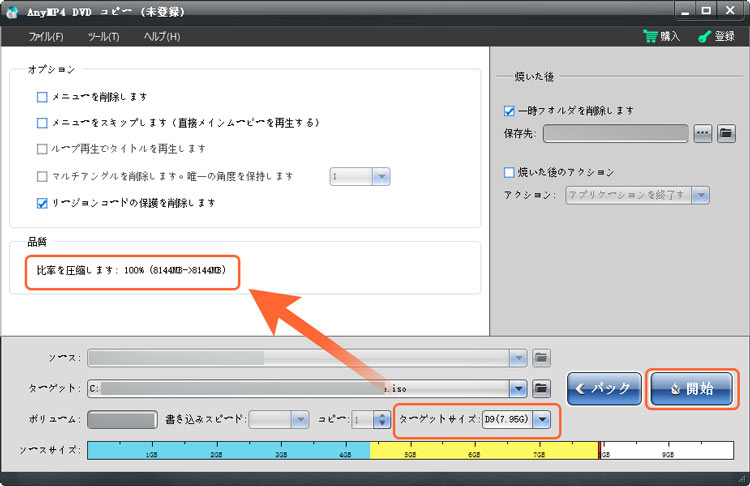
Task: Click the 購入 purchase link
Action: pyautogui.click(x=670, y=36)
